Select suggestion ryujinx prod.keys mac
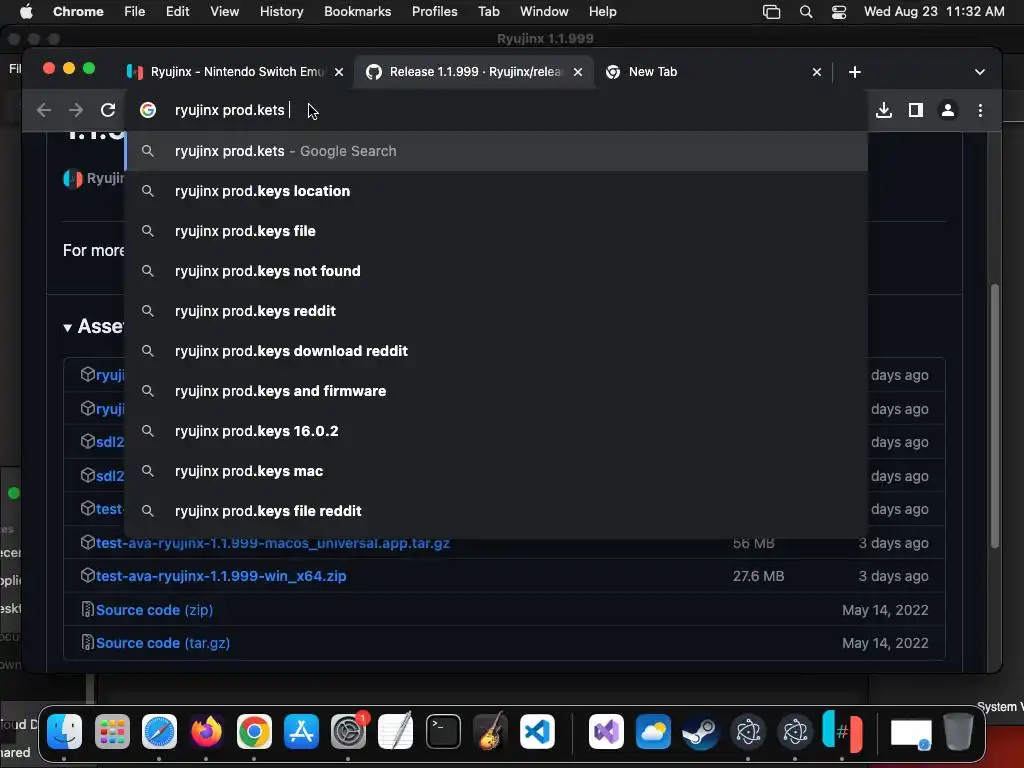 (496, 471)
